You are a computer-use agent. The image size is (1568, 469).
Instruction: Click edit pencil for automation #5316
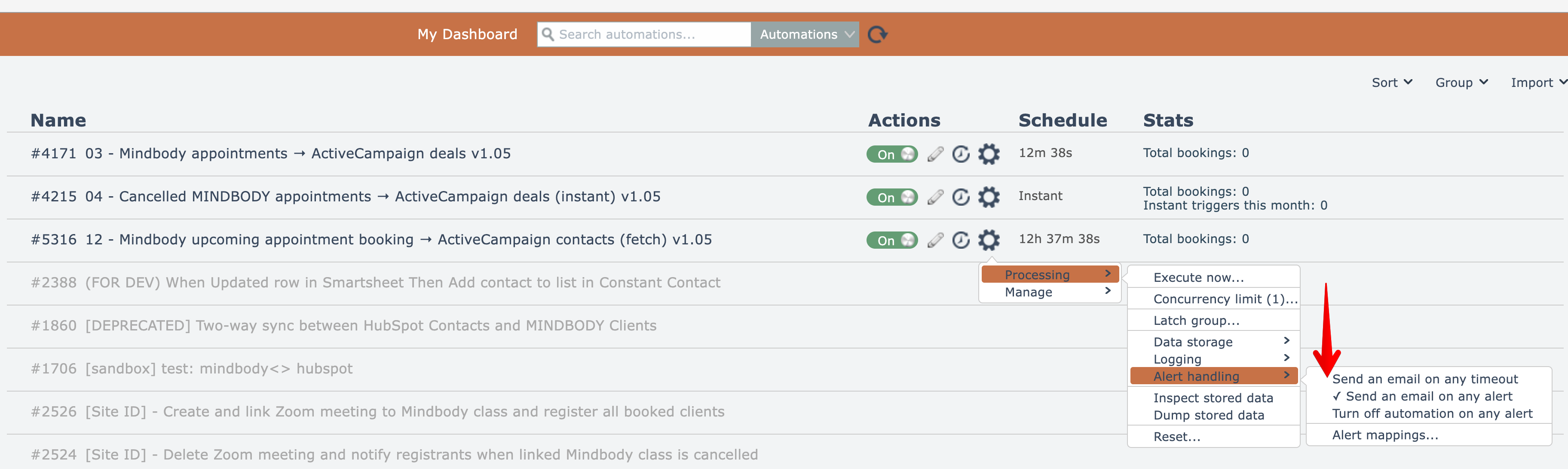point(935,241)
